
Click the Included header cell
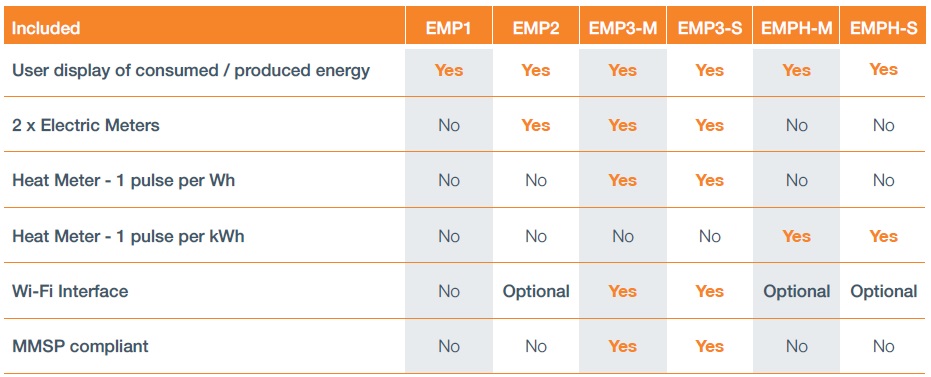(46, 28)
